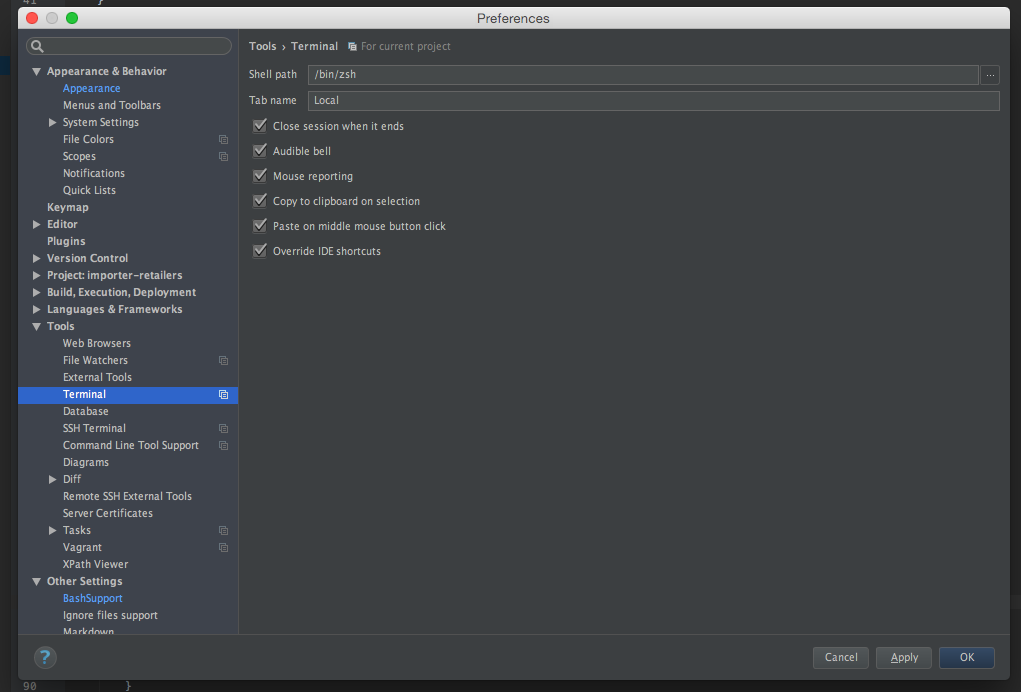1021x692 pixels.
Task: Select Diagrams under Tools
Action: (85, 462)
